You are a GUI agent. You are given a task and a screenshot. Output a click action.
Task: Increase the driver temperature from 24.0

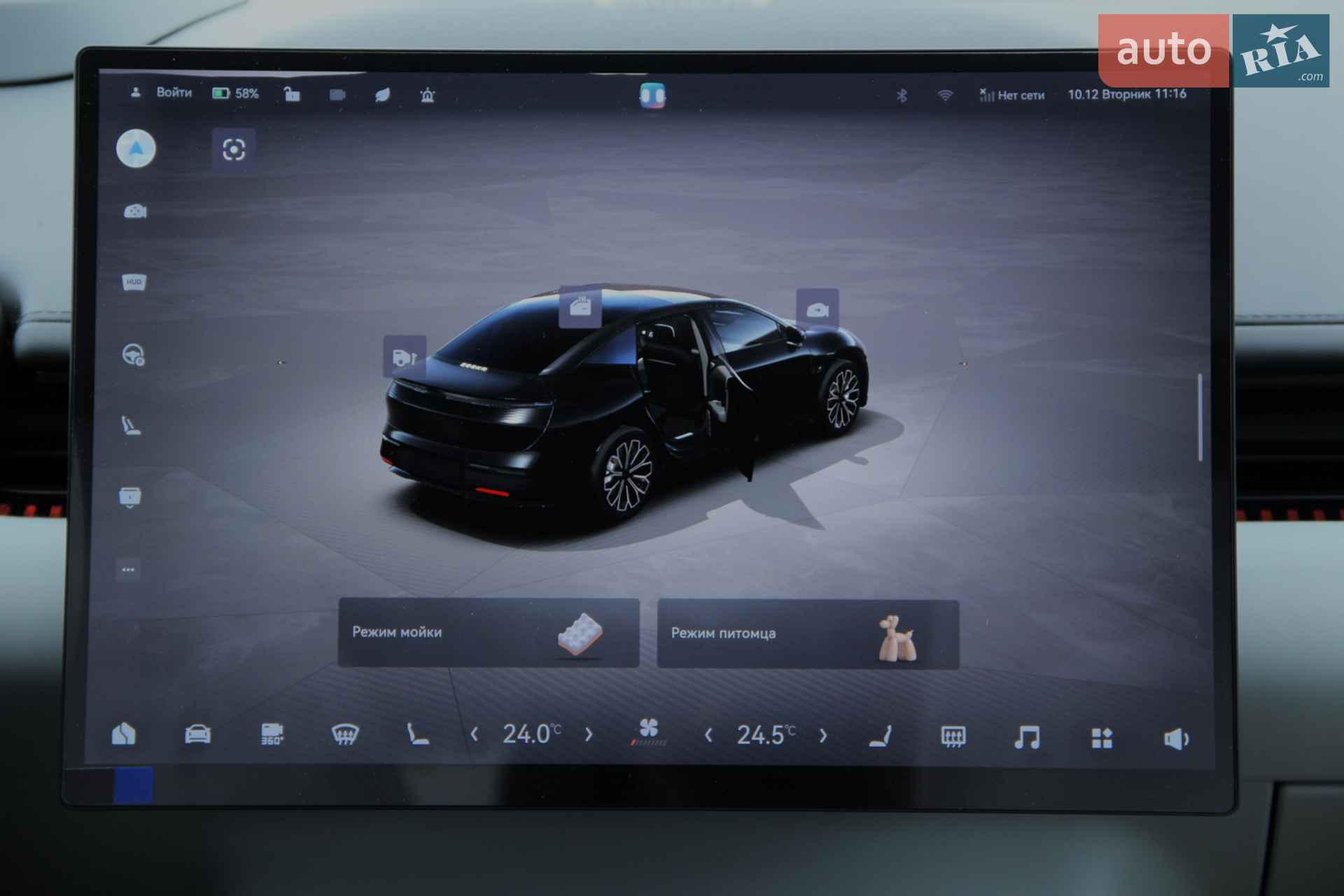(x=589, y=734)
